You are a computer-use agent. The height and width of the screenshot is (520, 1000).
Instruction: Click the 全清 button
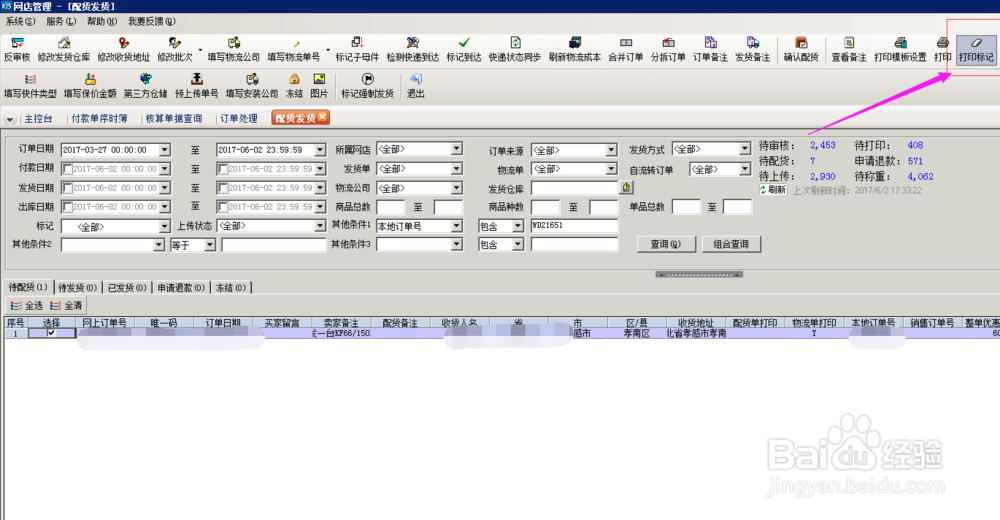click(x=66, y=306)
